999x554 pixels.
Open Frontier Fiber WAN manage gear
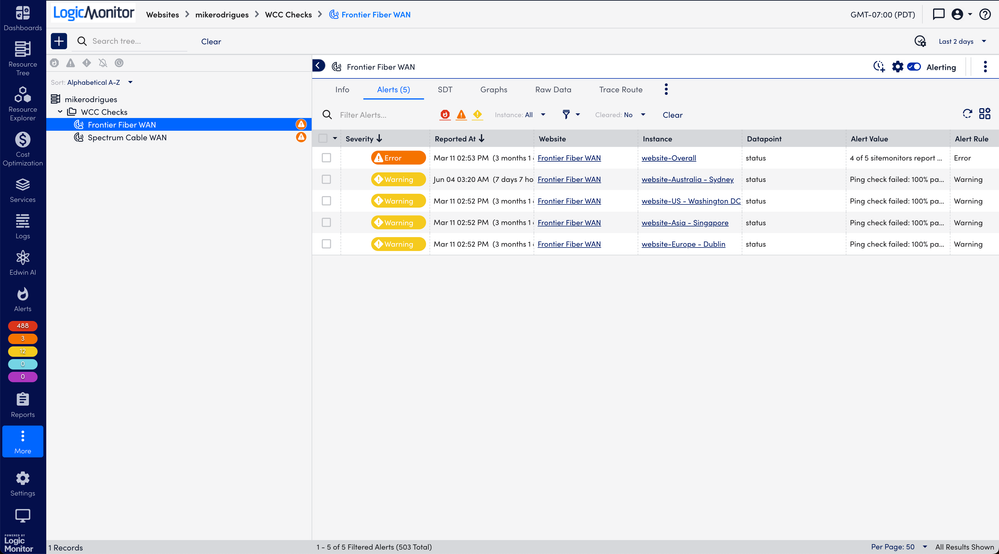pyautogui.click(x=897, y=67)
